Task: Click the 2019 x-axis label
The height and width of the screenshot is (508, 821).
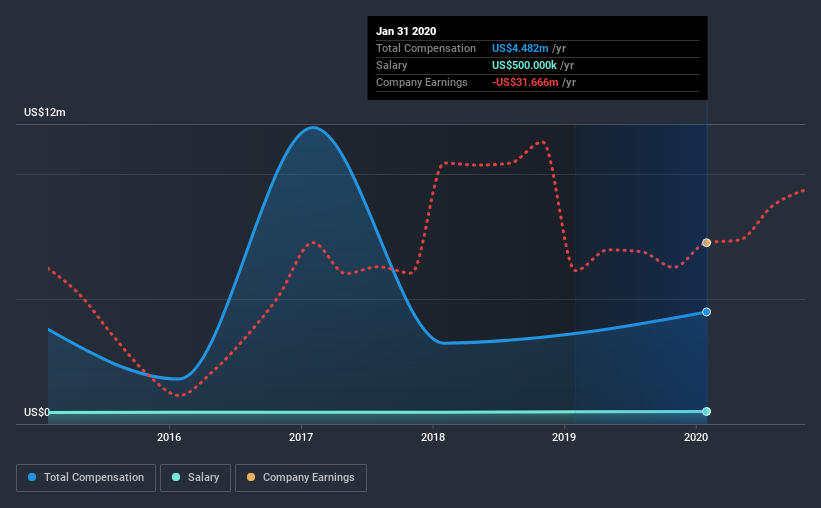Action: 564,437
